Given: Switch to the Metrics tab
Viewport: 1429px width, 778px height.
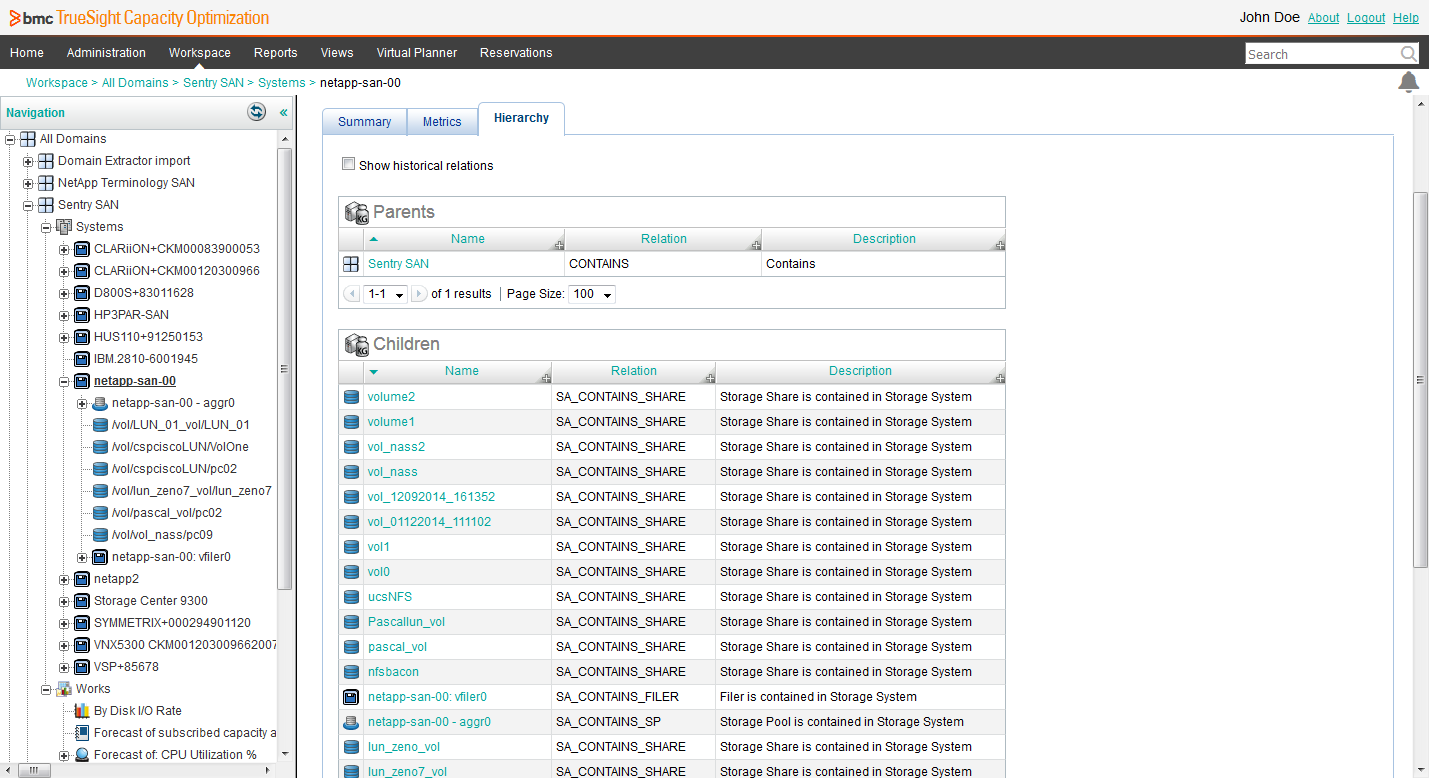Looking at the screenshot, I should click(x=442, y=122).
